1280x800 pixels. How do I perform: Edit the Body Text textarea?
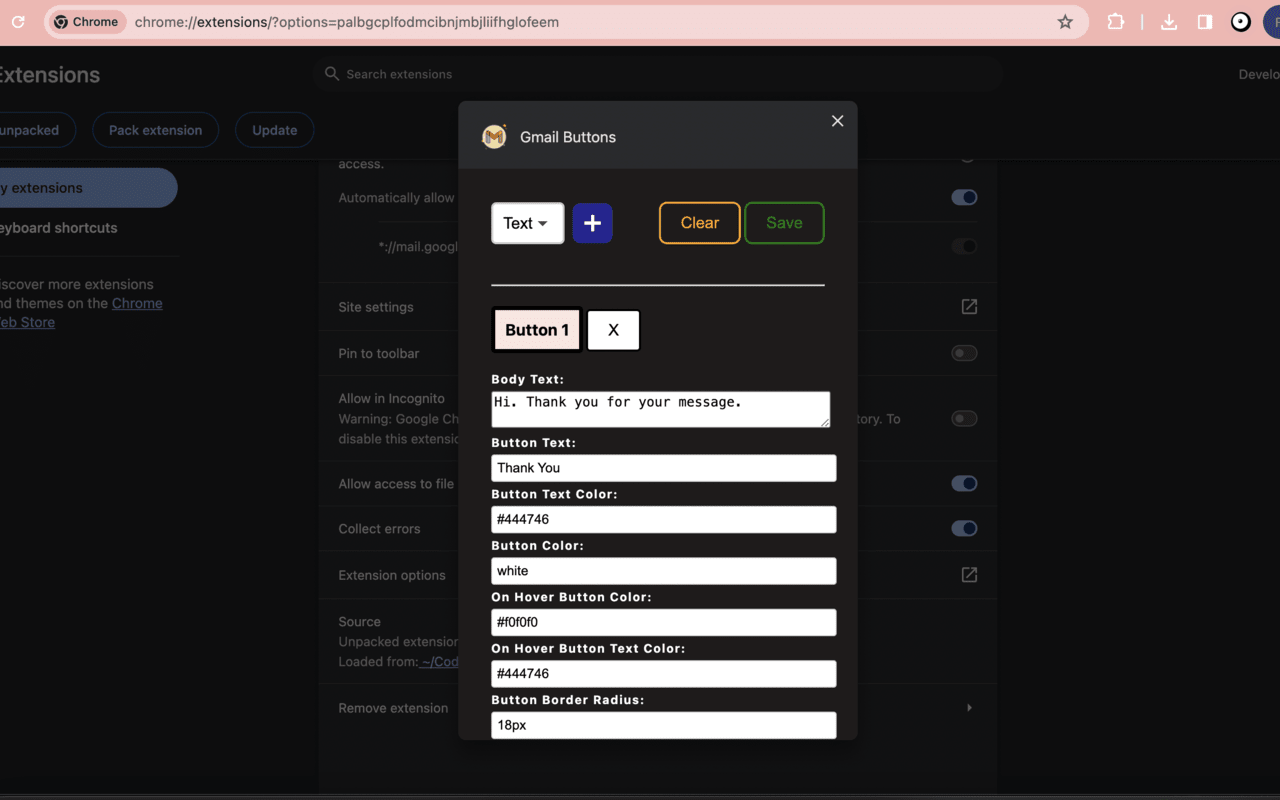[661, 409]
